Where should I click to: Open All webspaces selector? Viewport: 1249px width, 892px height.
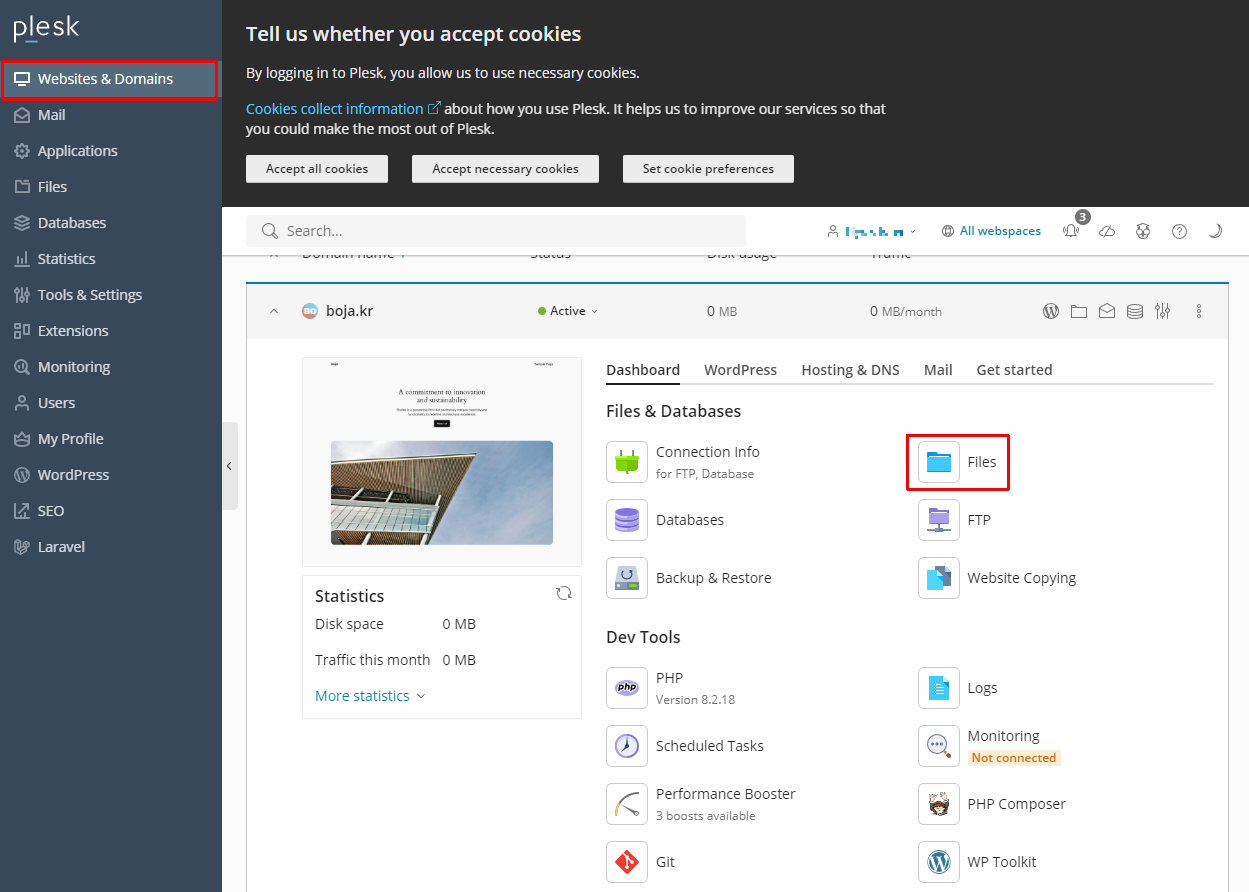point(991,231)
